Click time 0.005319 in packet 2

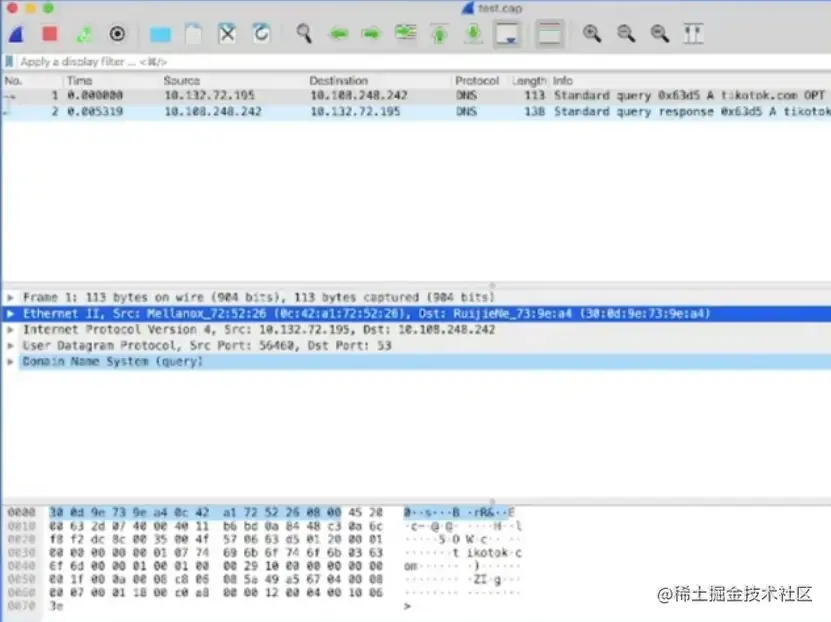pos(95,112)
